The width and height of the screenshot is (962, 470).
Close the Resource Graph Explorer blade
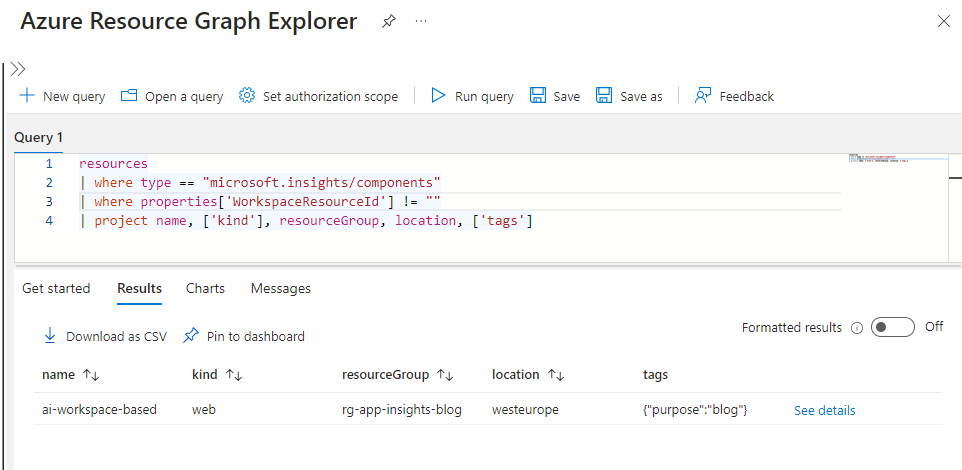(944, 21)
